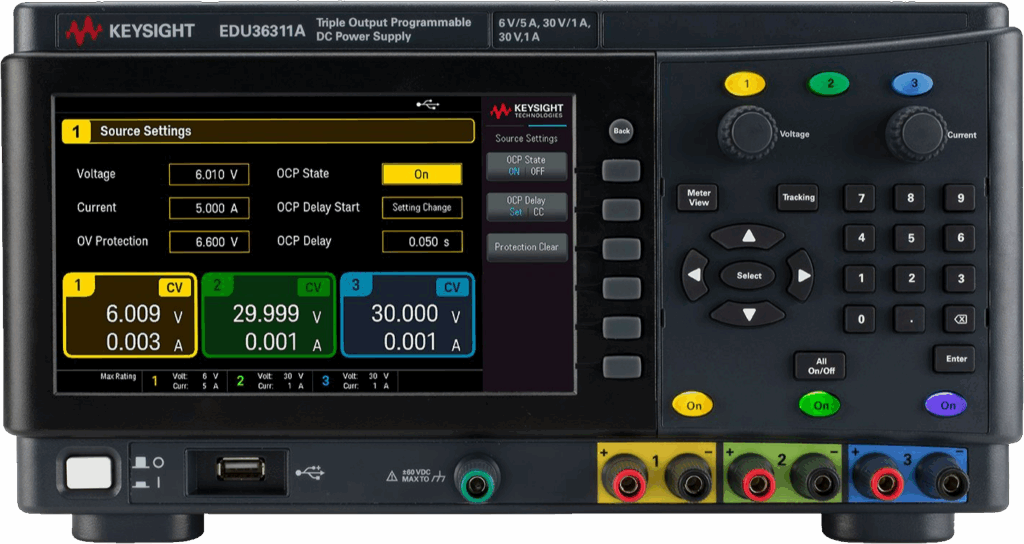This screenshot has height=544, width=1024.
Task: Select OCP Delay Set CC menu item
Action: click(526, 206)
